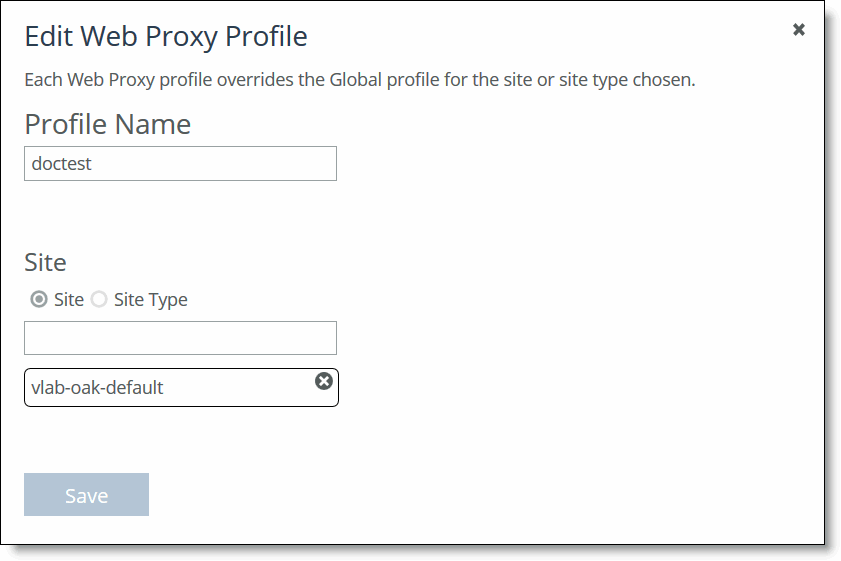Click the Profile Name heading label
841x561 pixels.
point(108,124)
